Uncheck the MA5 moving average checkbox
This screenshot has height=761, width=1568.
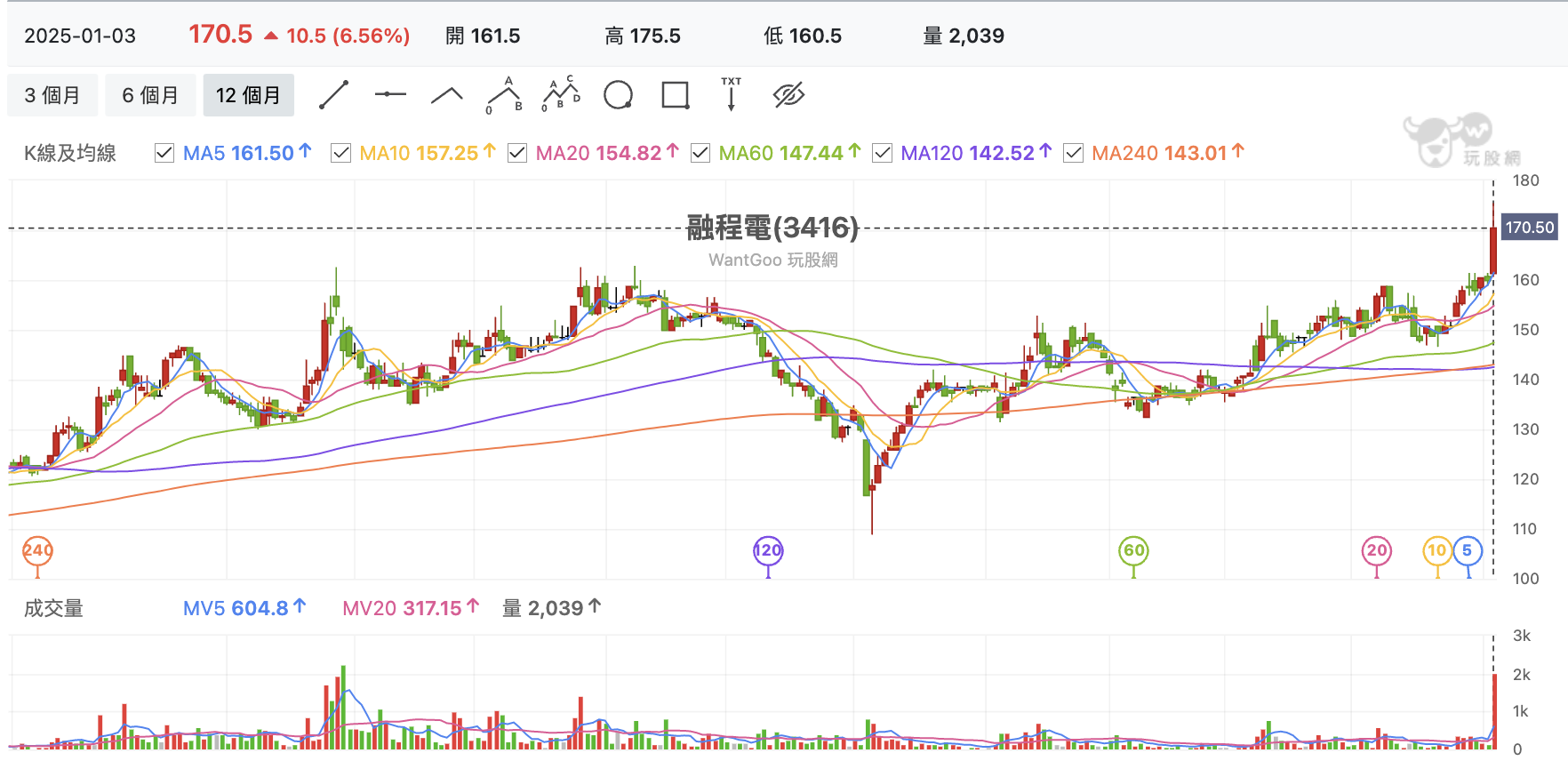click(x=164, y=153)
